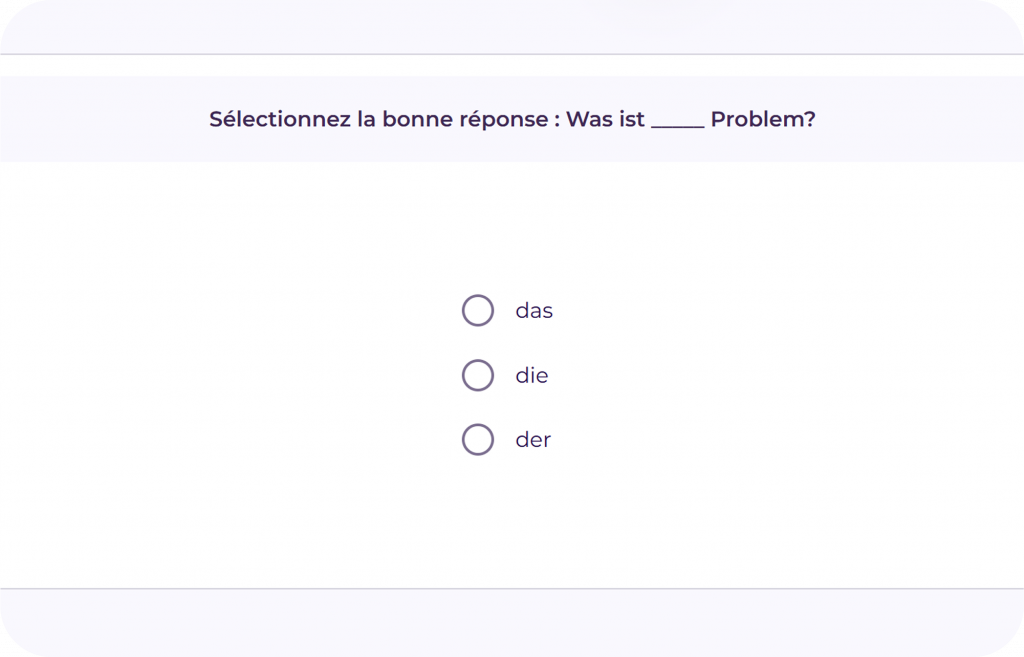Pick the neuter article answer 'das'
The width and height of the screenshot is (1024, 657).
(478, 311)
